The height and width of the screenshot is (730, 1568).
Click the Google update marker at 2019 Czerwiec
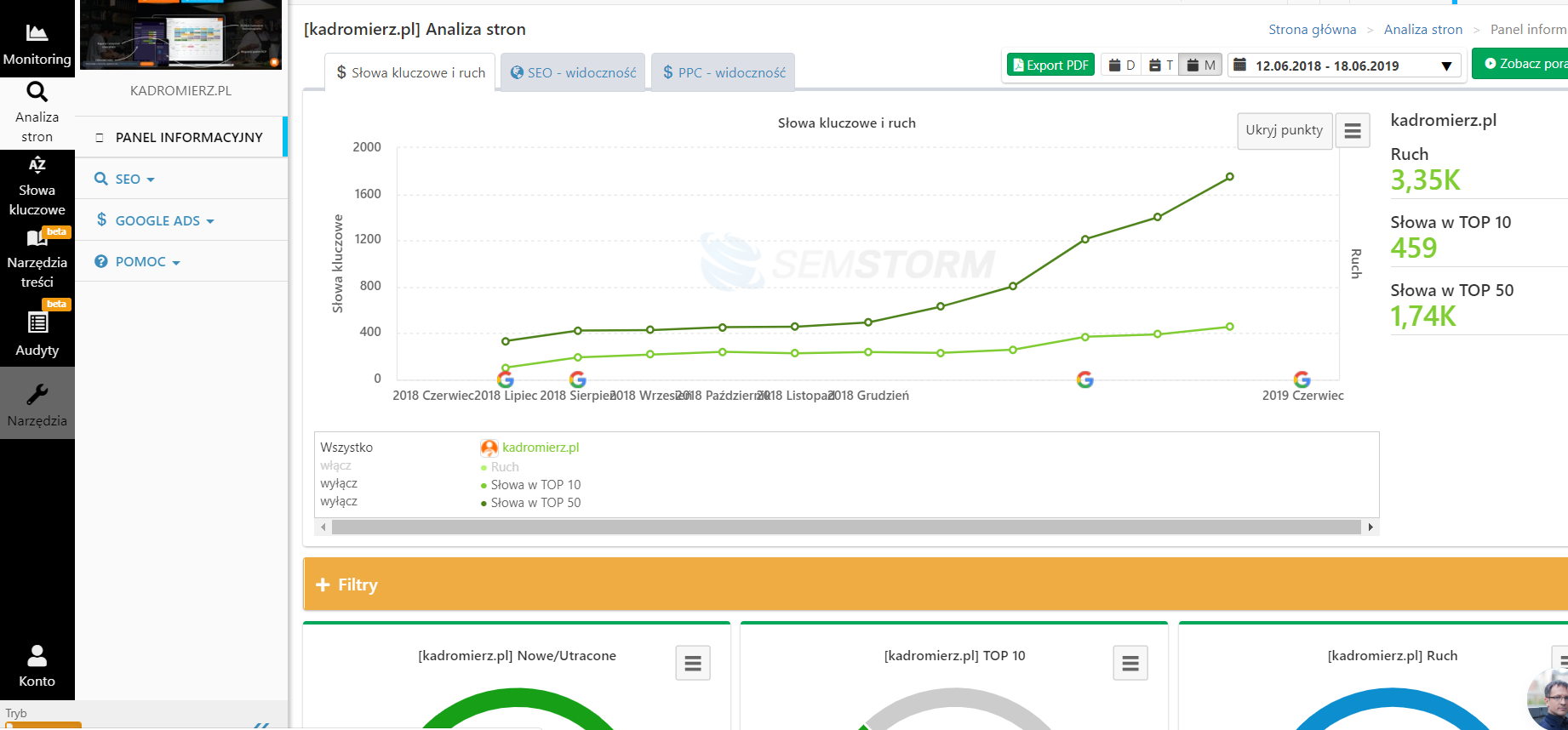1302,379
